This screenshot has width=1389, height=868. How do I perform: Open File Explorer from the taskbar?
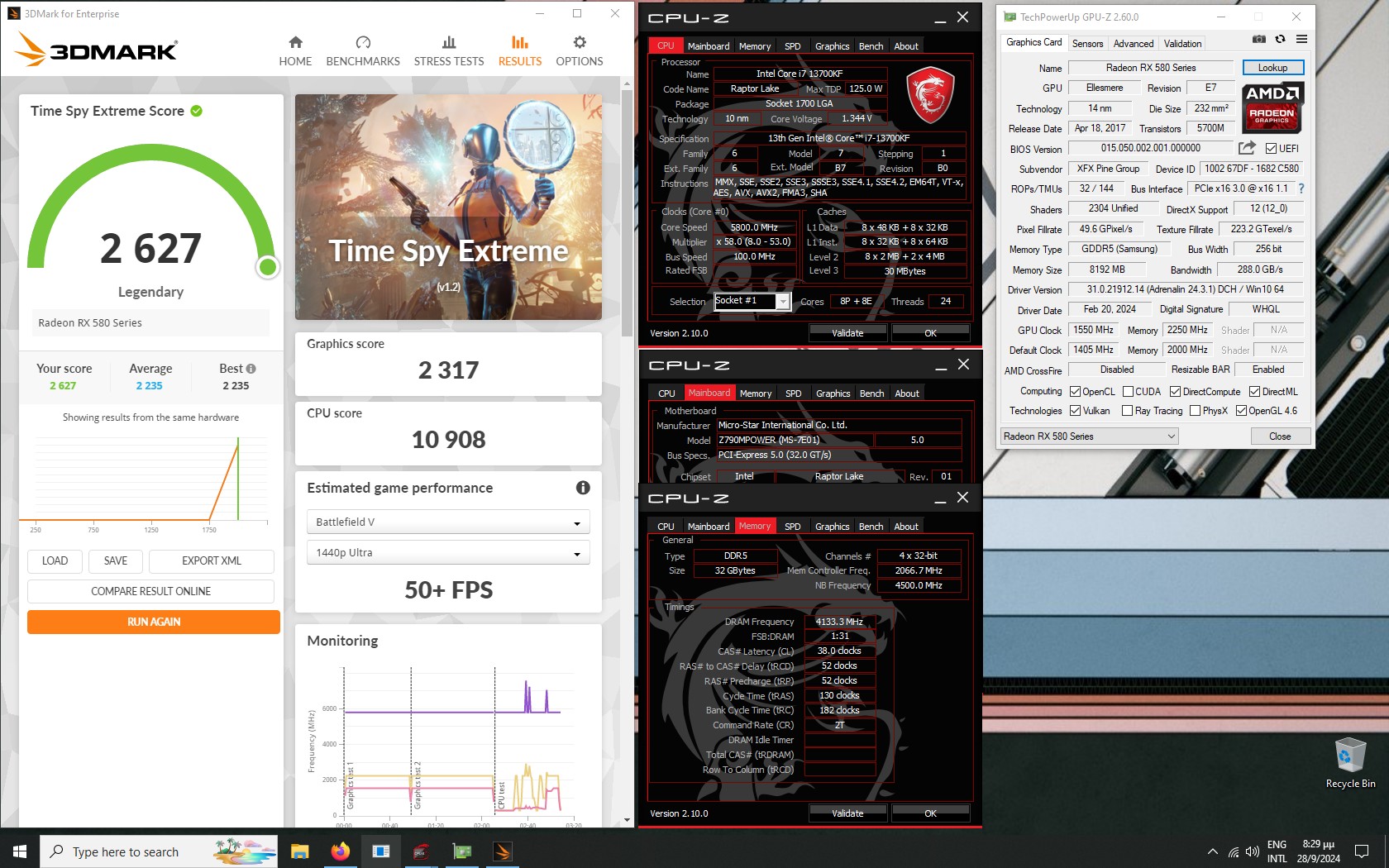pos(300,851)
